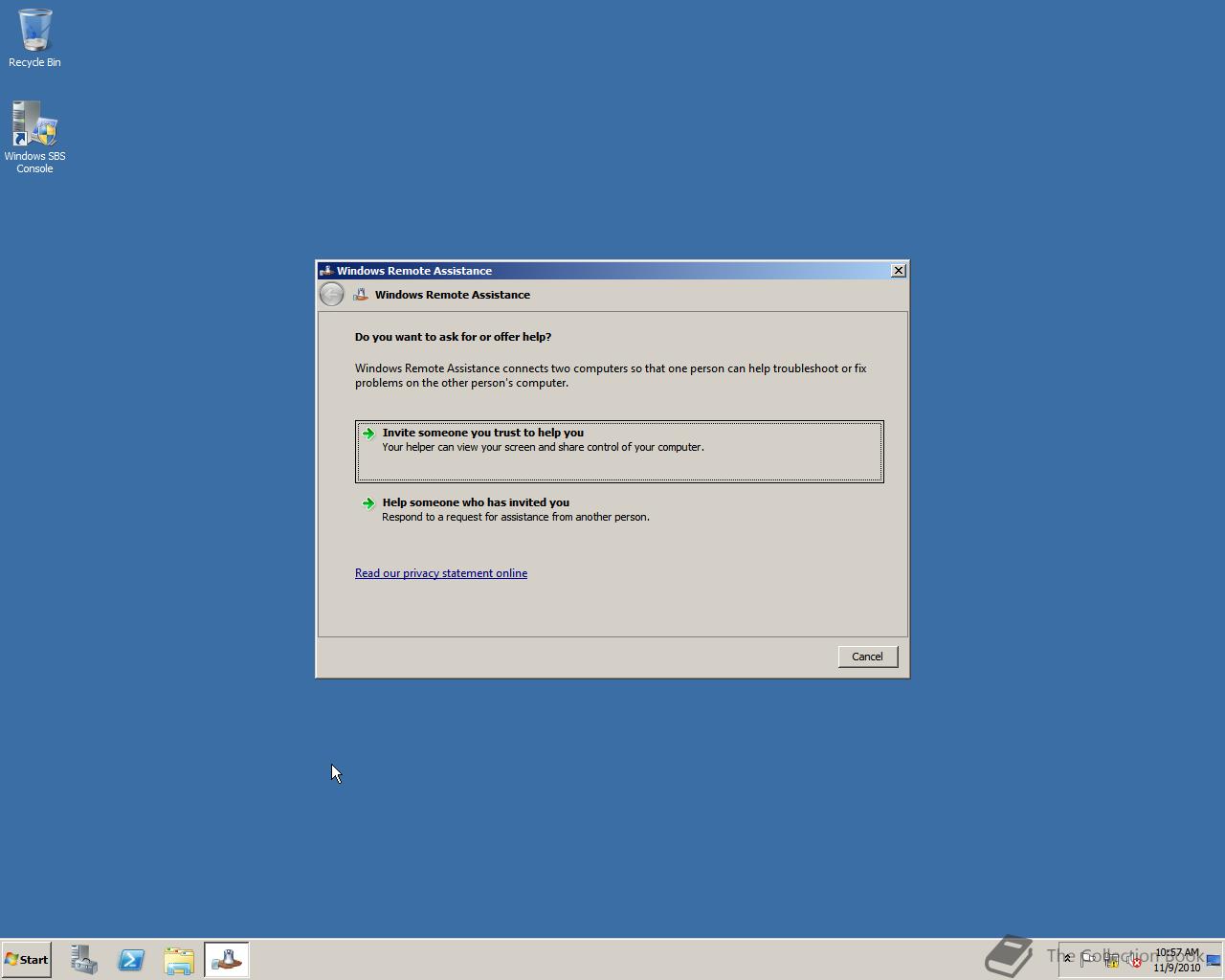Click the Remote Assistance taskbar button

pos(227,960)
